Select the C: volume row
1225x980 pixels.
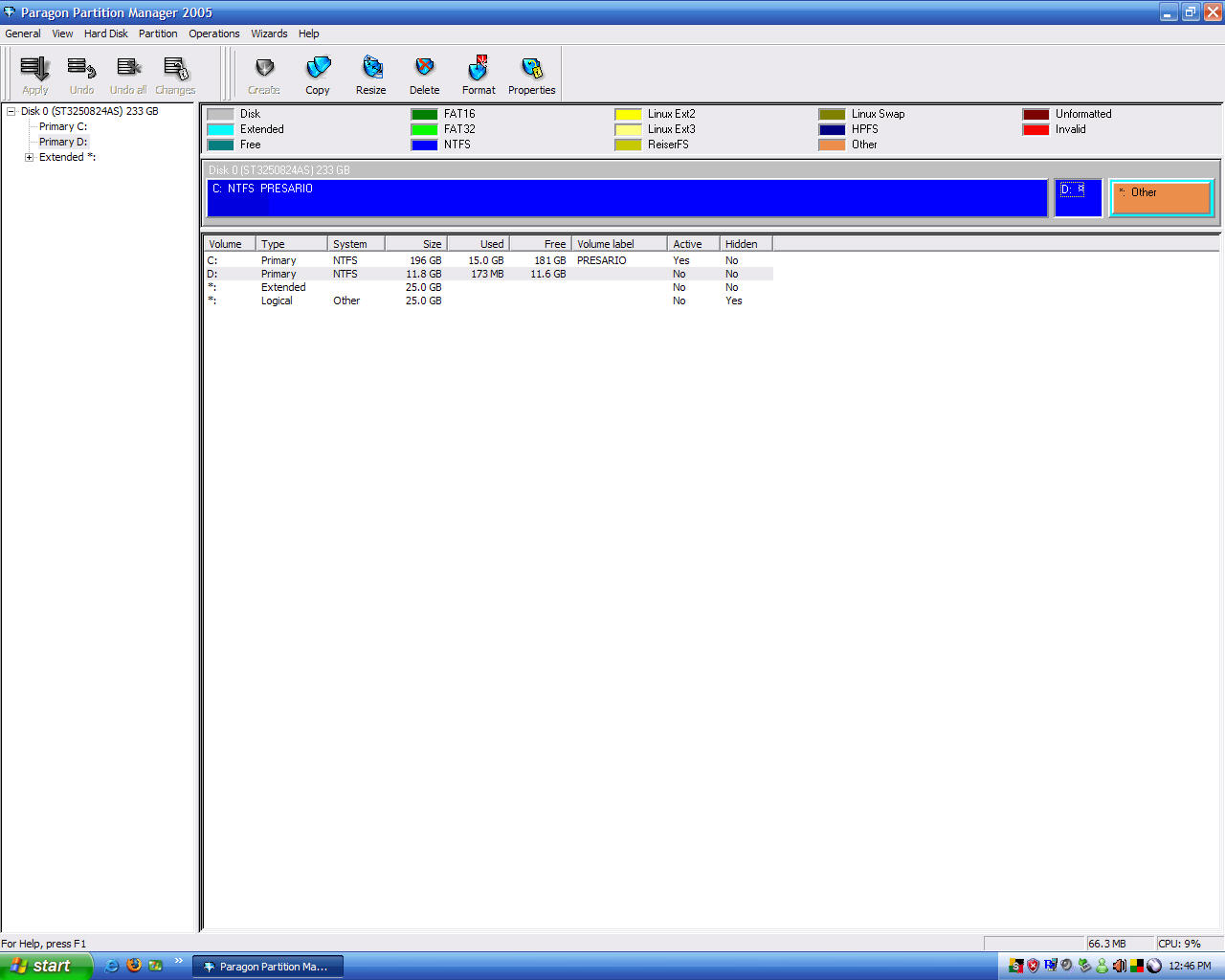[x=488, y=260]
